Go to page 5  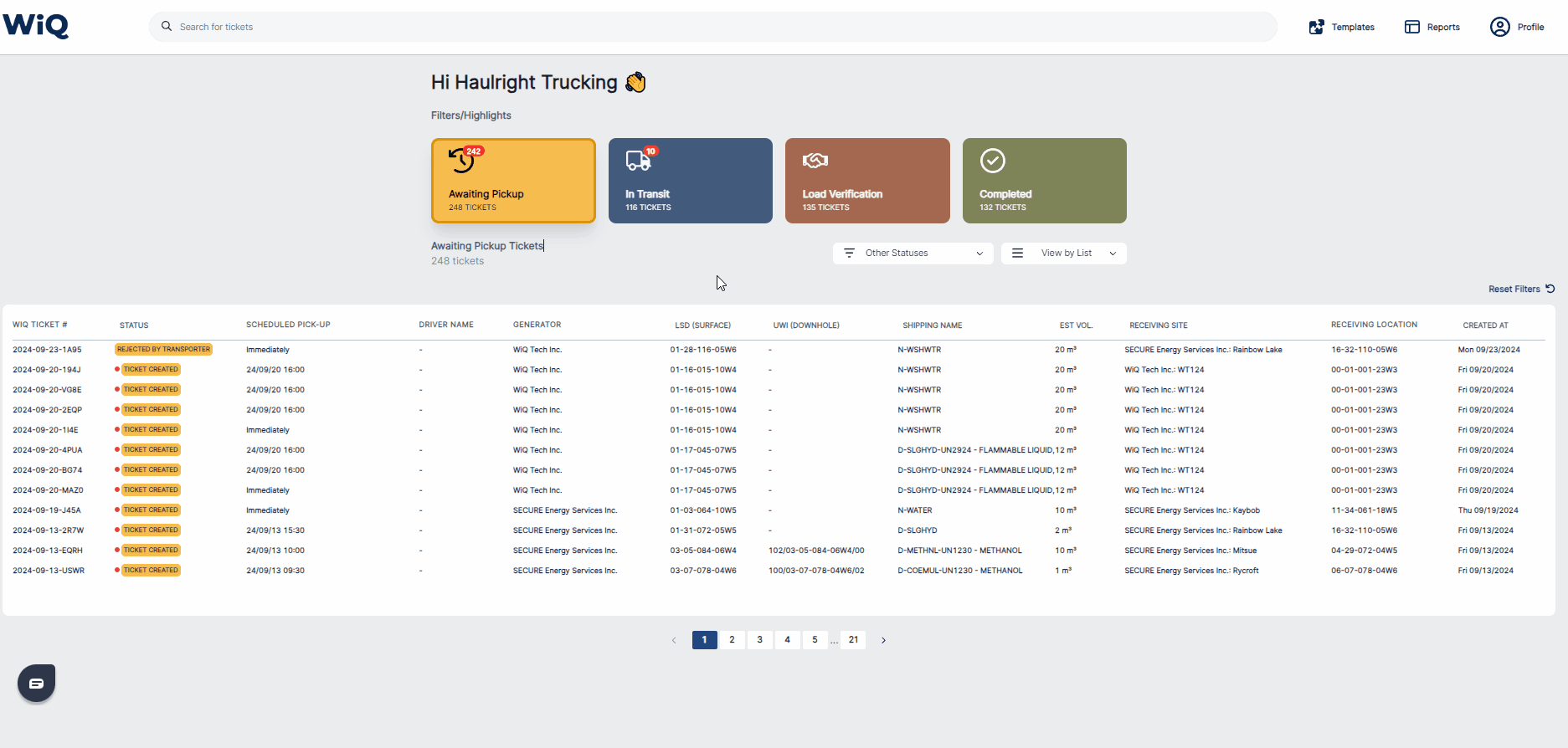[815, 640]
